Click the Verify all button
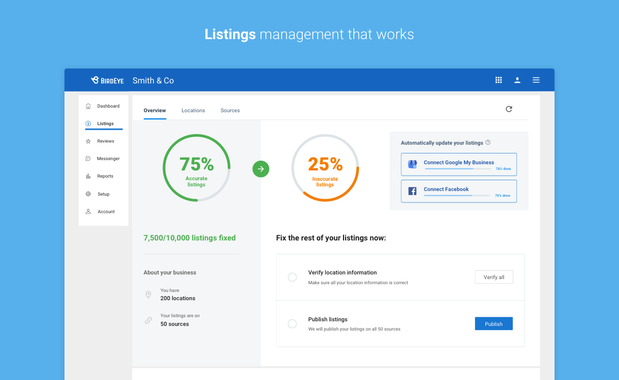Viewport: 619px width, 380px height. pos(494,277)
